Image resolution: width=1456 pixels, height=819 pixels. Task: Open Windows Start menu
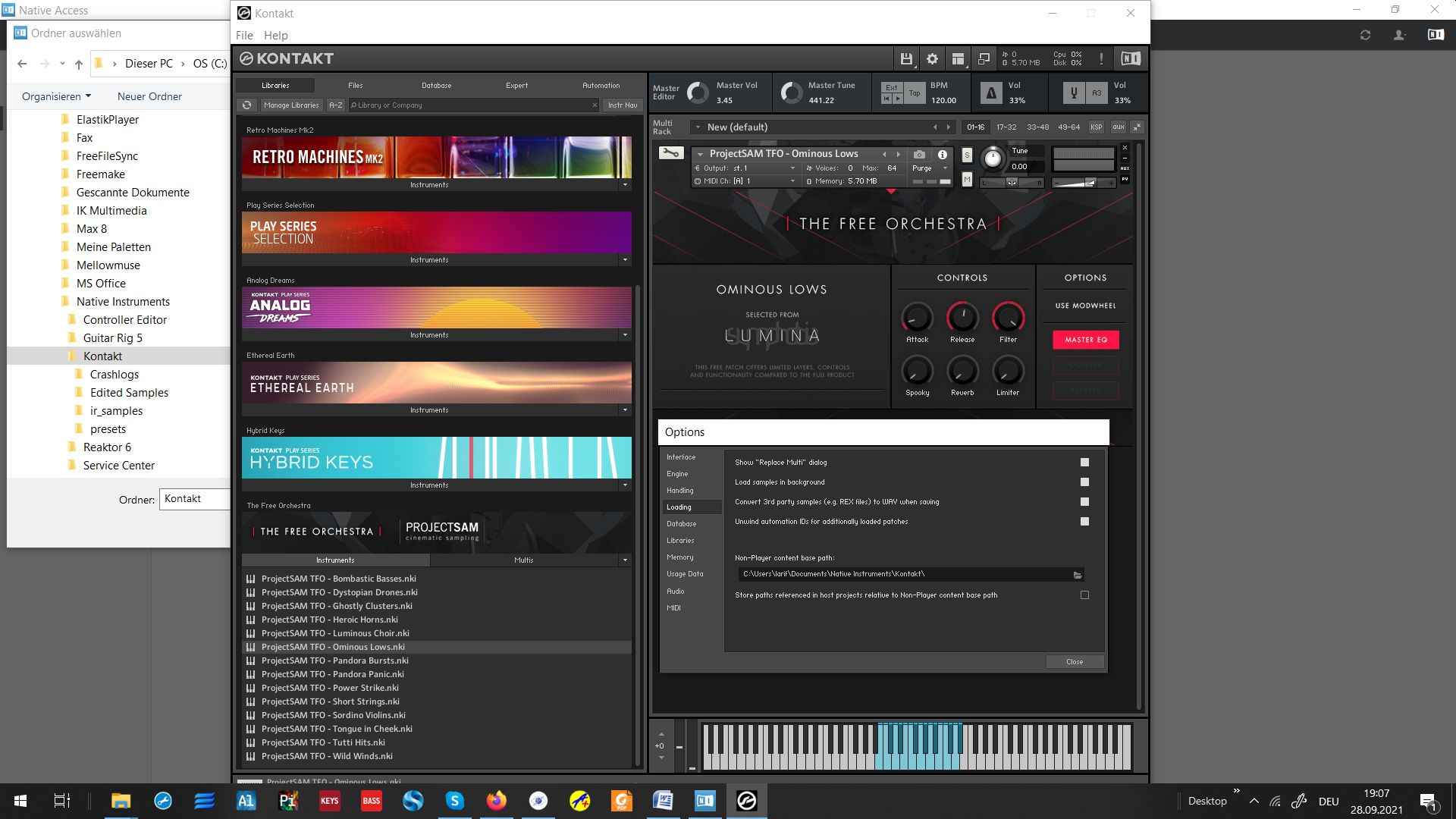[x=20, y=801]
